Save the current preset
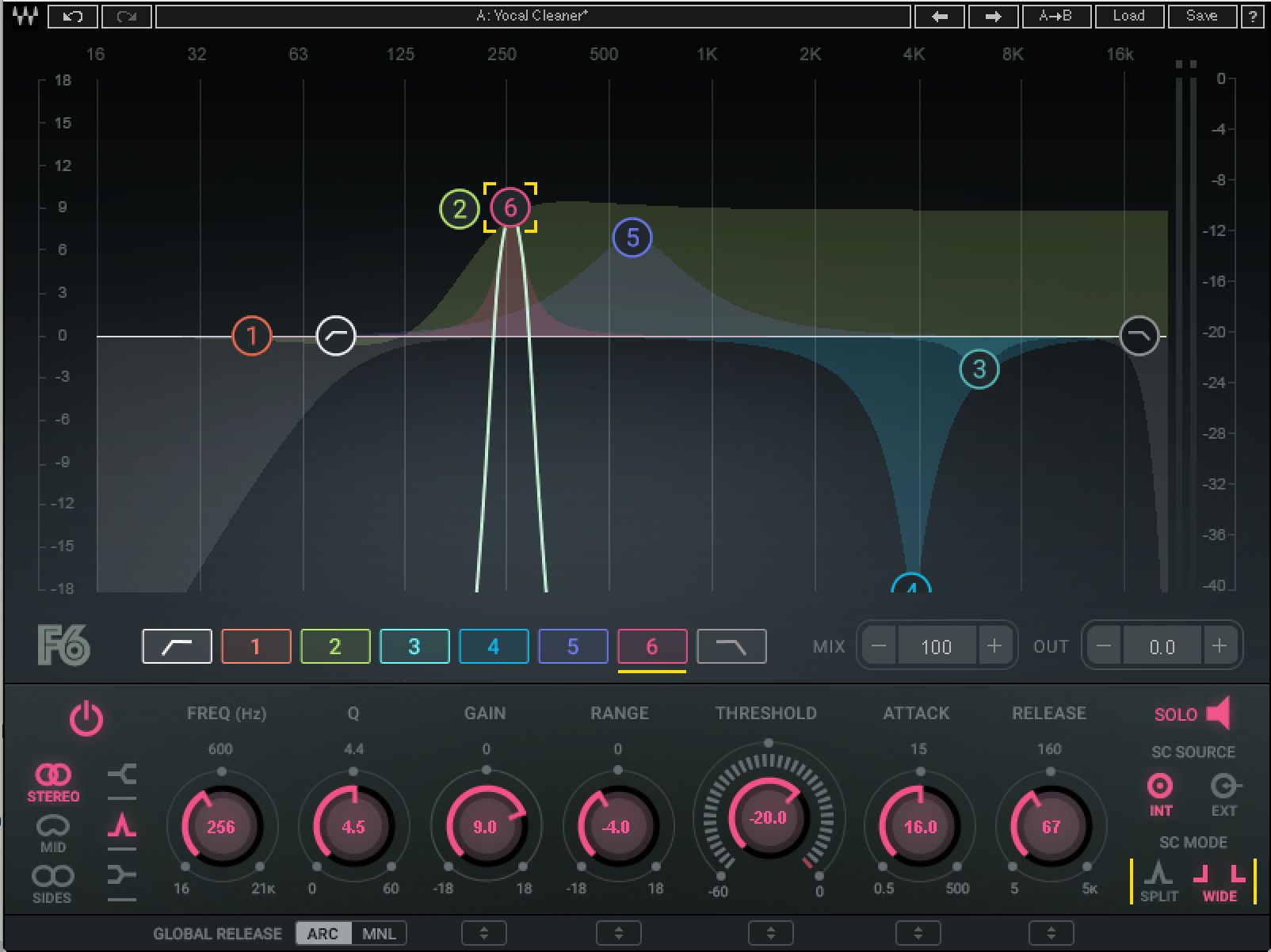 coord(1201,16)
